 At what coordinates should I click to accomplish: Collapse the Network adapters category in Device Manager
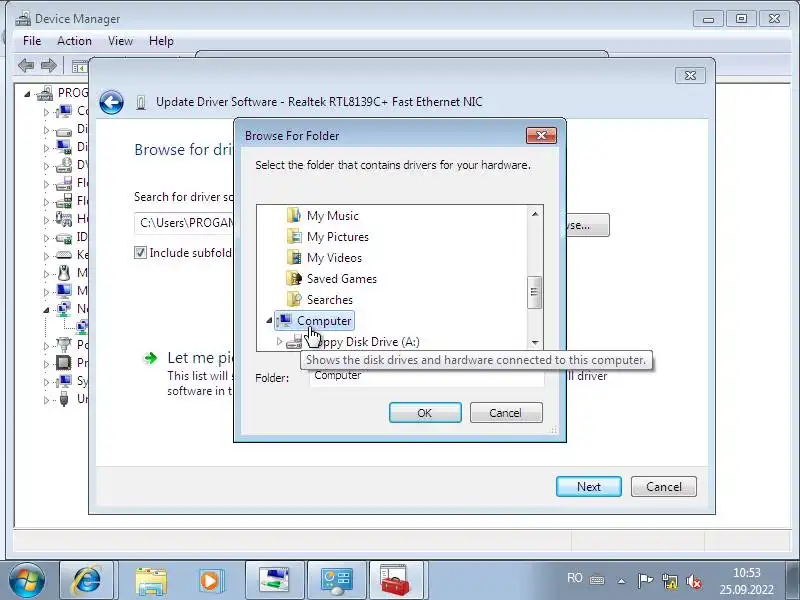pyautogui.click(x=46, y=309)
